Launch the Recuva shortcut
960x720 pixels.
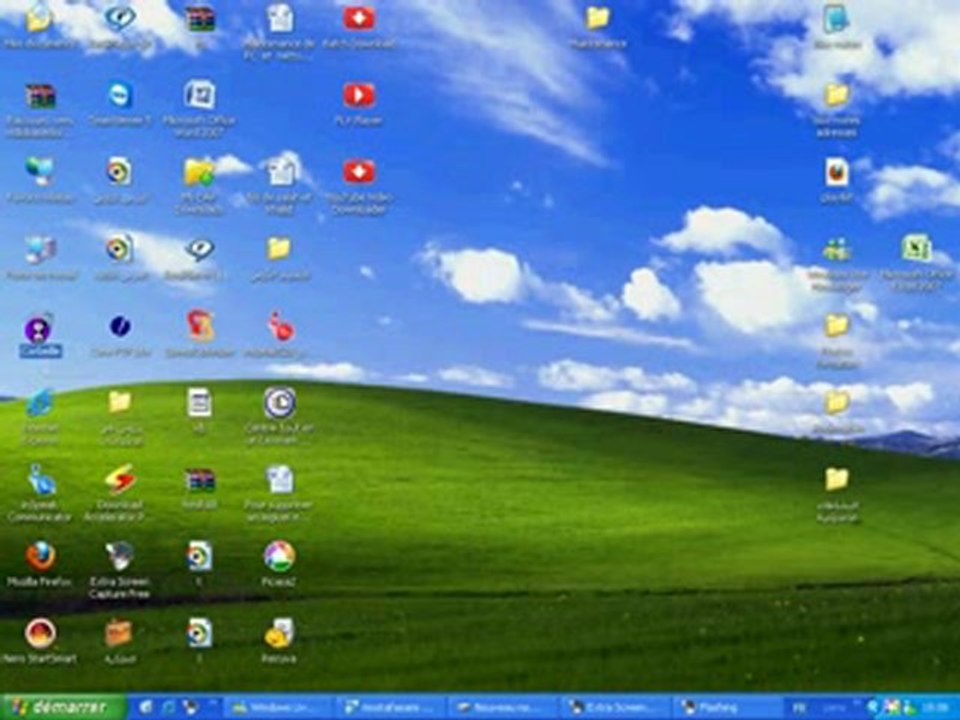[279, 640]
